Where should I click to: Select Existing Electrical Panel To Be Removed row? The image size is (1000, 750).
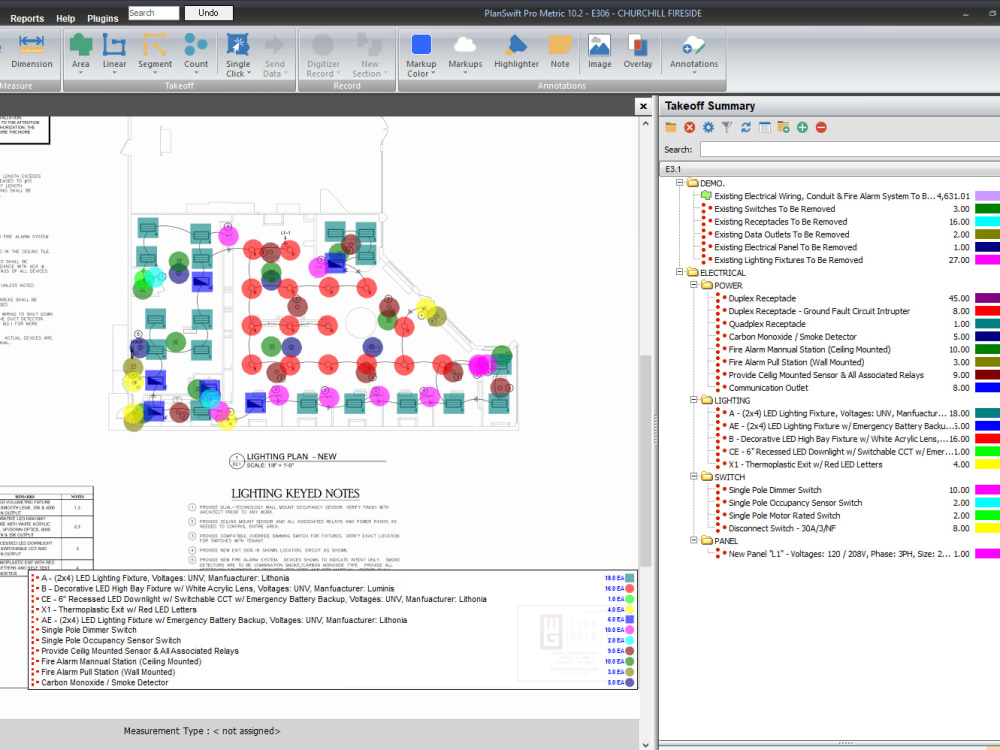785,247
